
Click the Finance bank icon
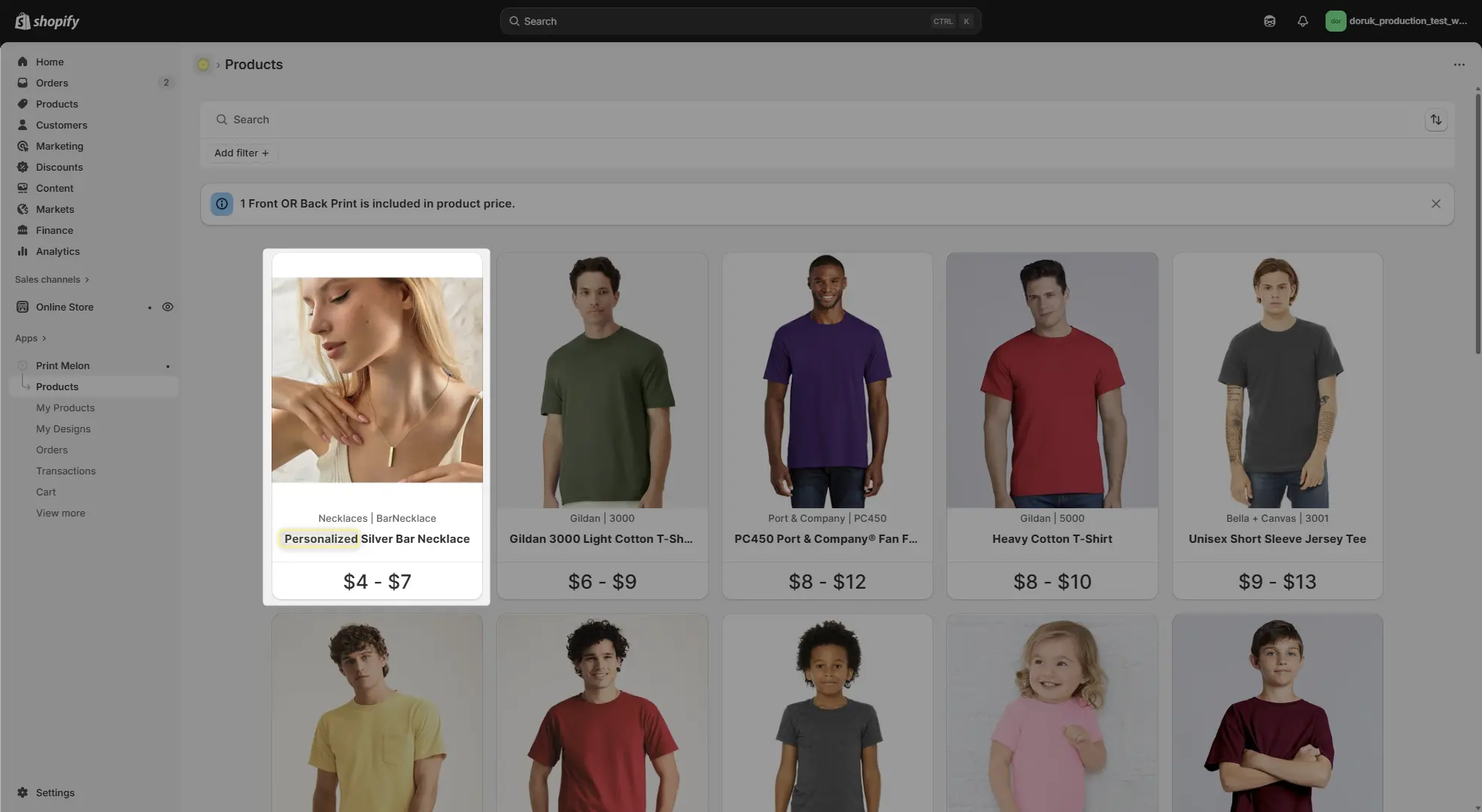point(23,230)
